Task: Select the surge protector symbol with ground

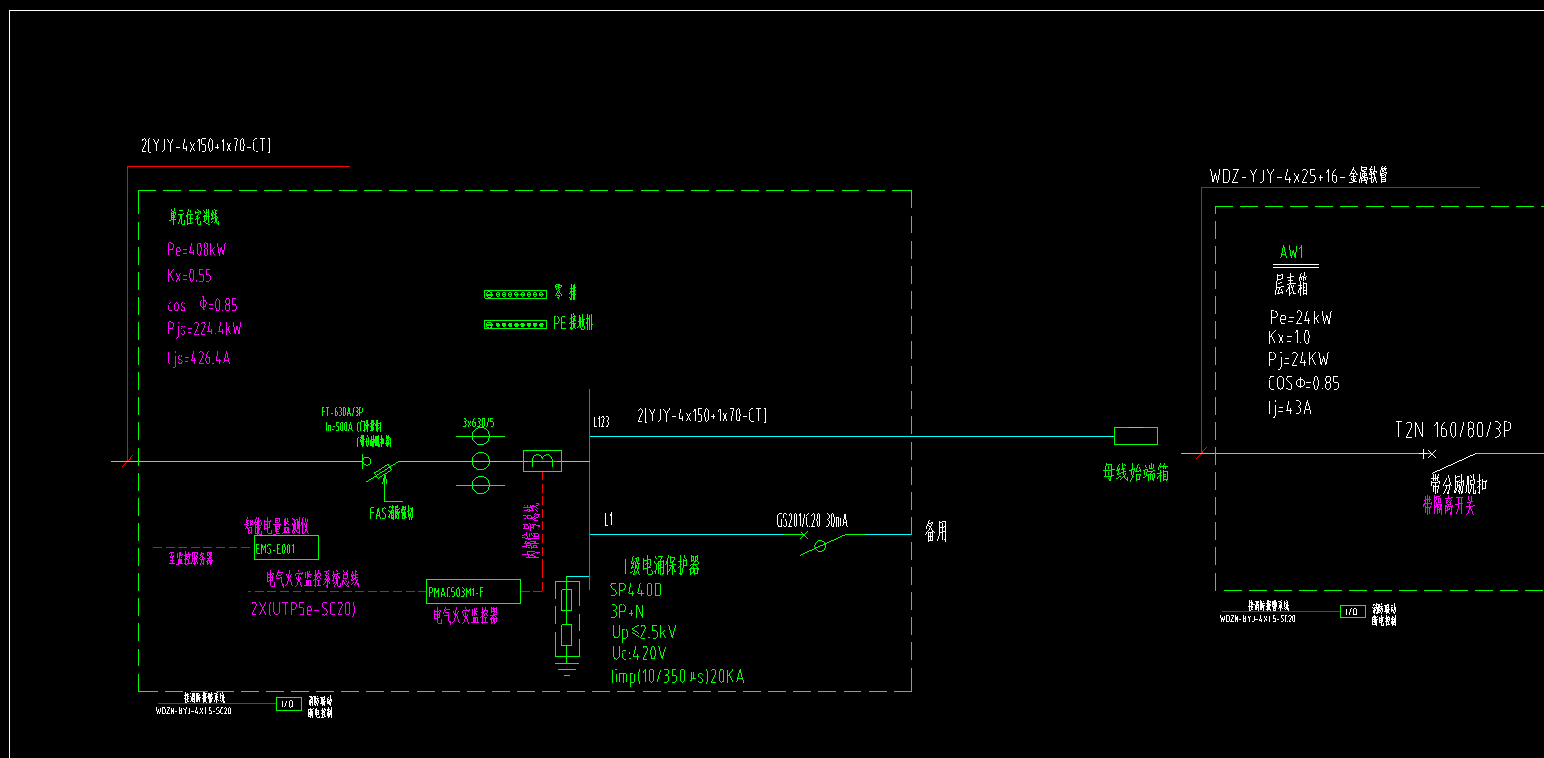Action: pos(567,625)
